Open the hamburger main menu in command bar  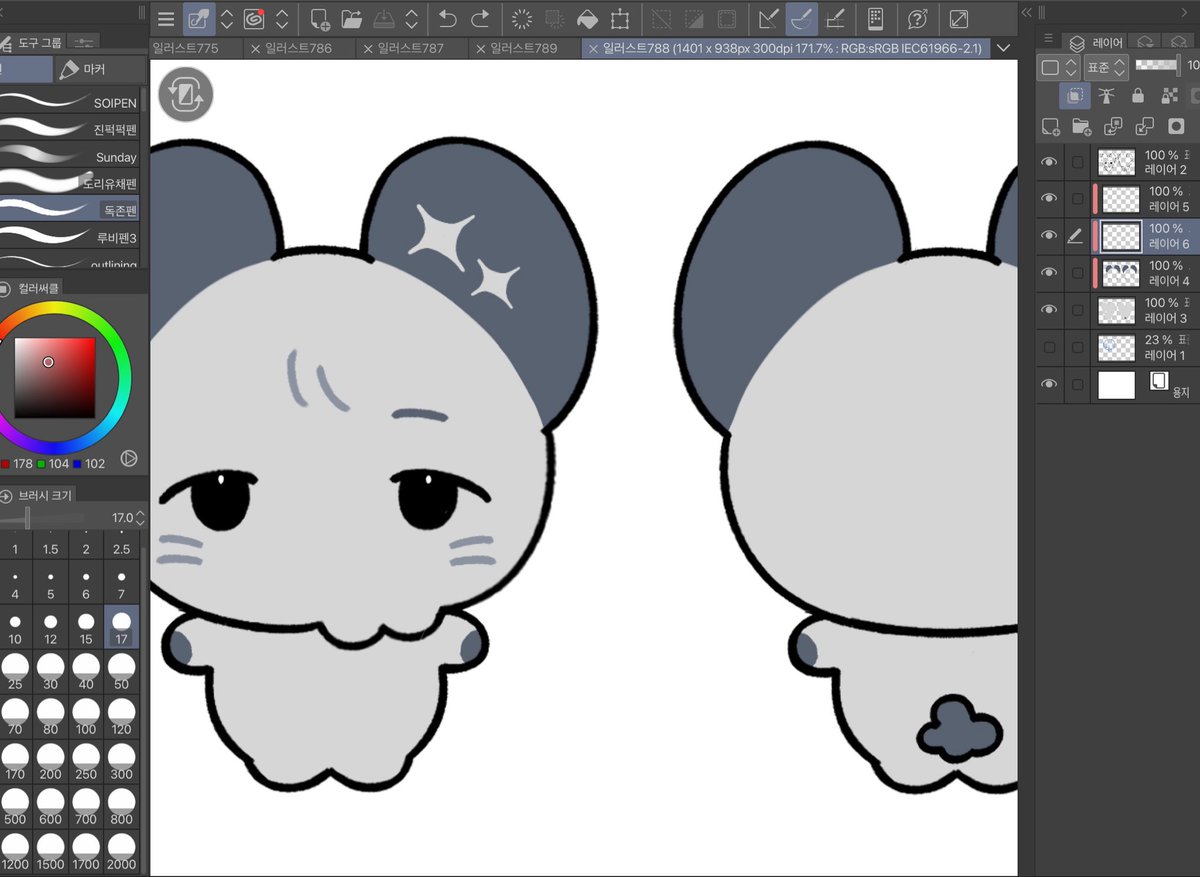[x=166, y=19]
